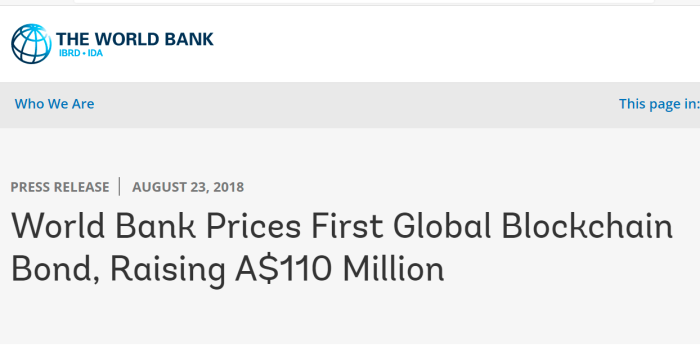Viewport: 700px width, 361px height.
Task: Click the World Bank globe logo icon
Action: 31,44
